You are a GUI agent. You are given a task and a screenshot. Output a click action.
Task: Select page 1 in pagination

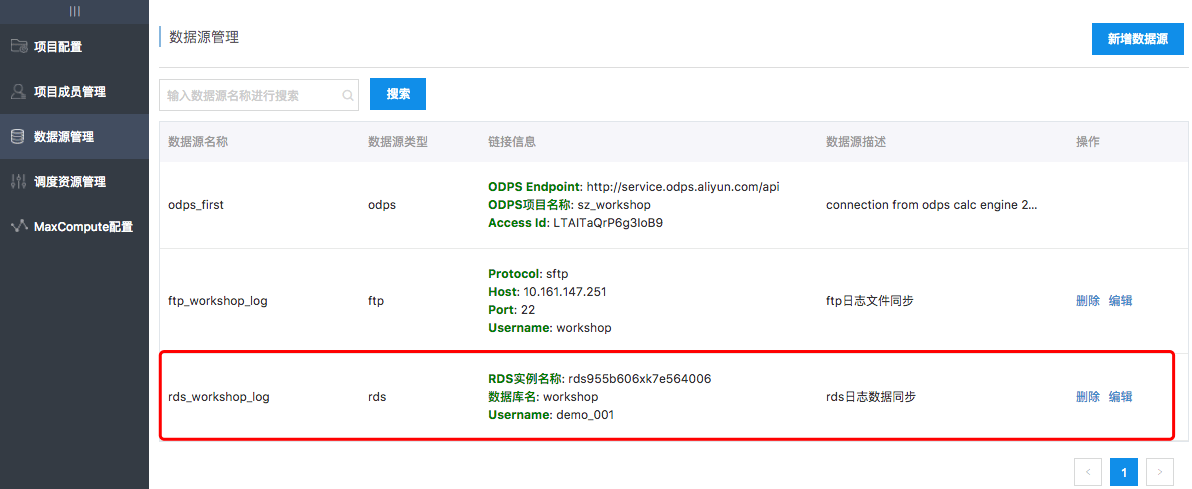tap(1124, 472)
